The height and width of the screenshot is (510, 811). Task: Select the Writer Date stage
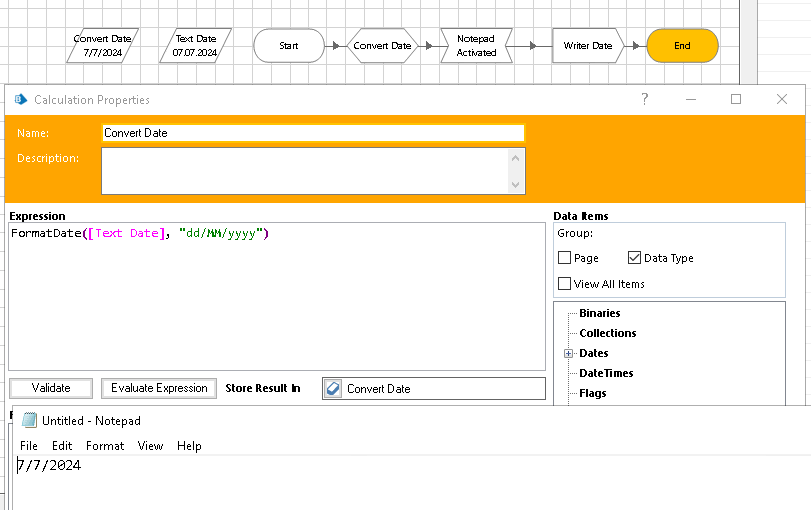click(587, 46)
